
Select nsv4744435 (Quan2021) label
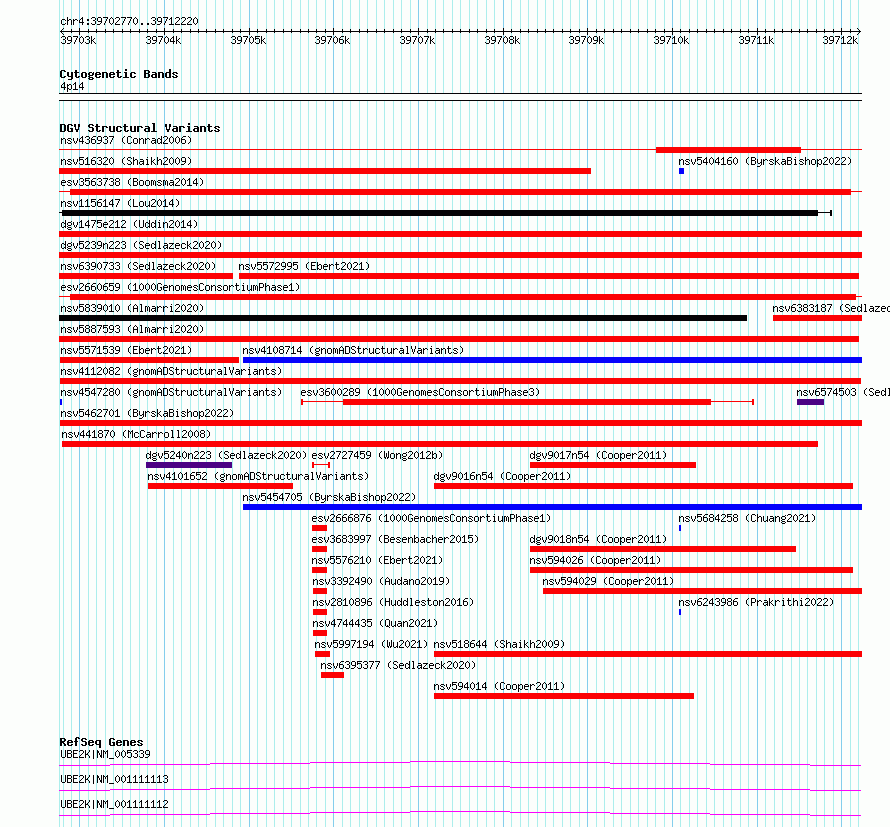(375, 623)
